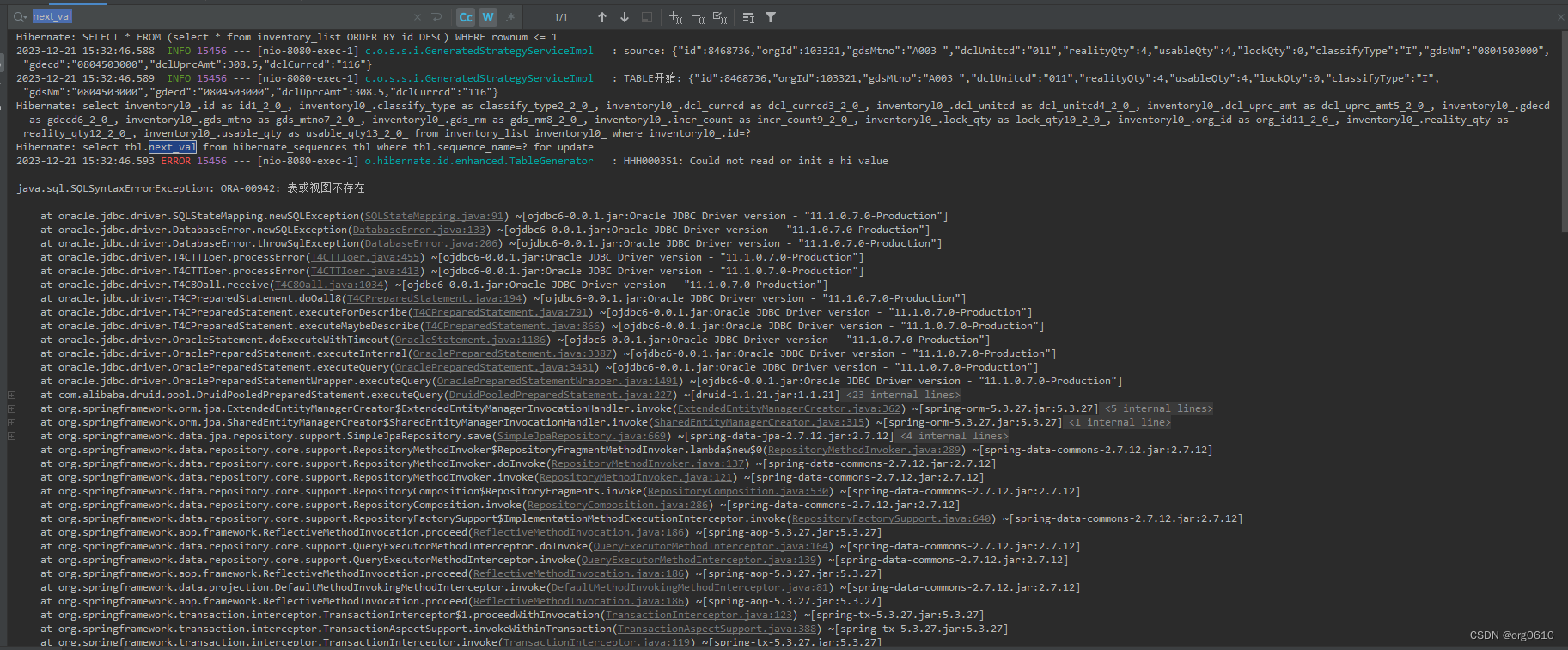Click the new line icon in the search field

436,17
